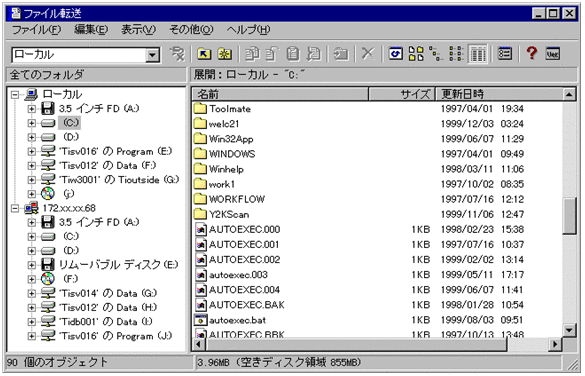Select the local (j:) CD-ROM drive icon

(48, 194)
